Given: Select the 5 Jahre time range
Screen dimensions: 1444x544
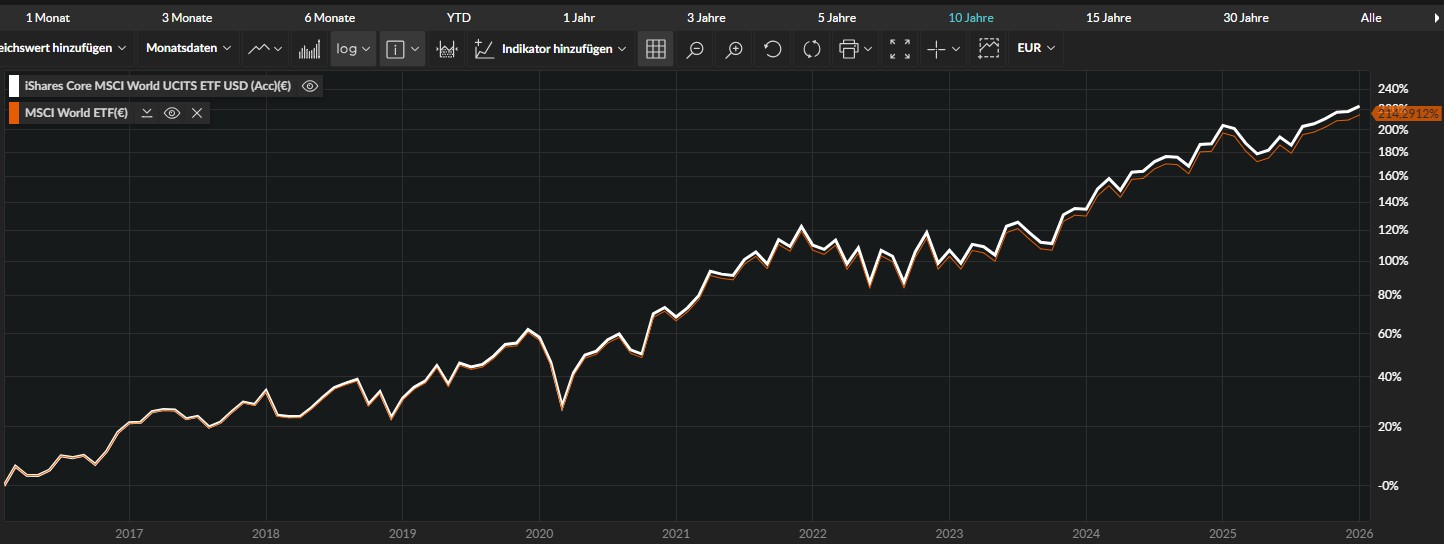Looking at the screenshot, I should pos(836,18).
